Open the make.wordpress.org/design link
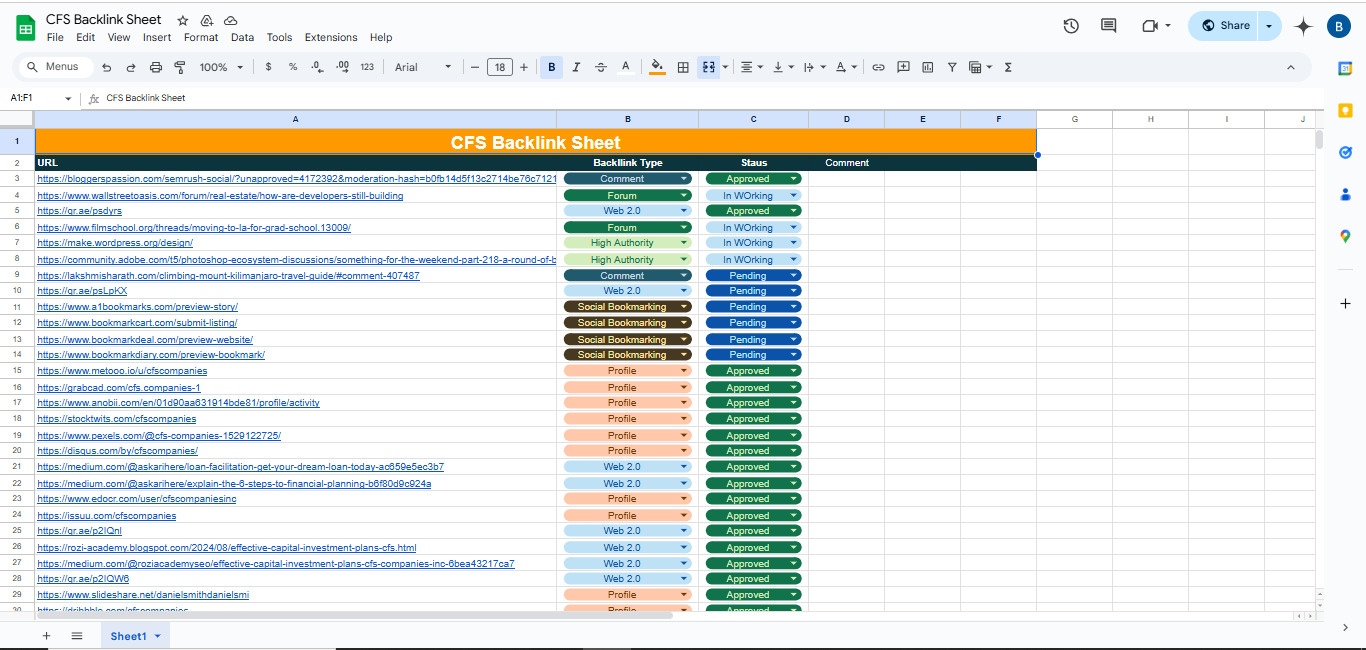1366x650 pixels. coord(115,243)
